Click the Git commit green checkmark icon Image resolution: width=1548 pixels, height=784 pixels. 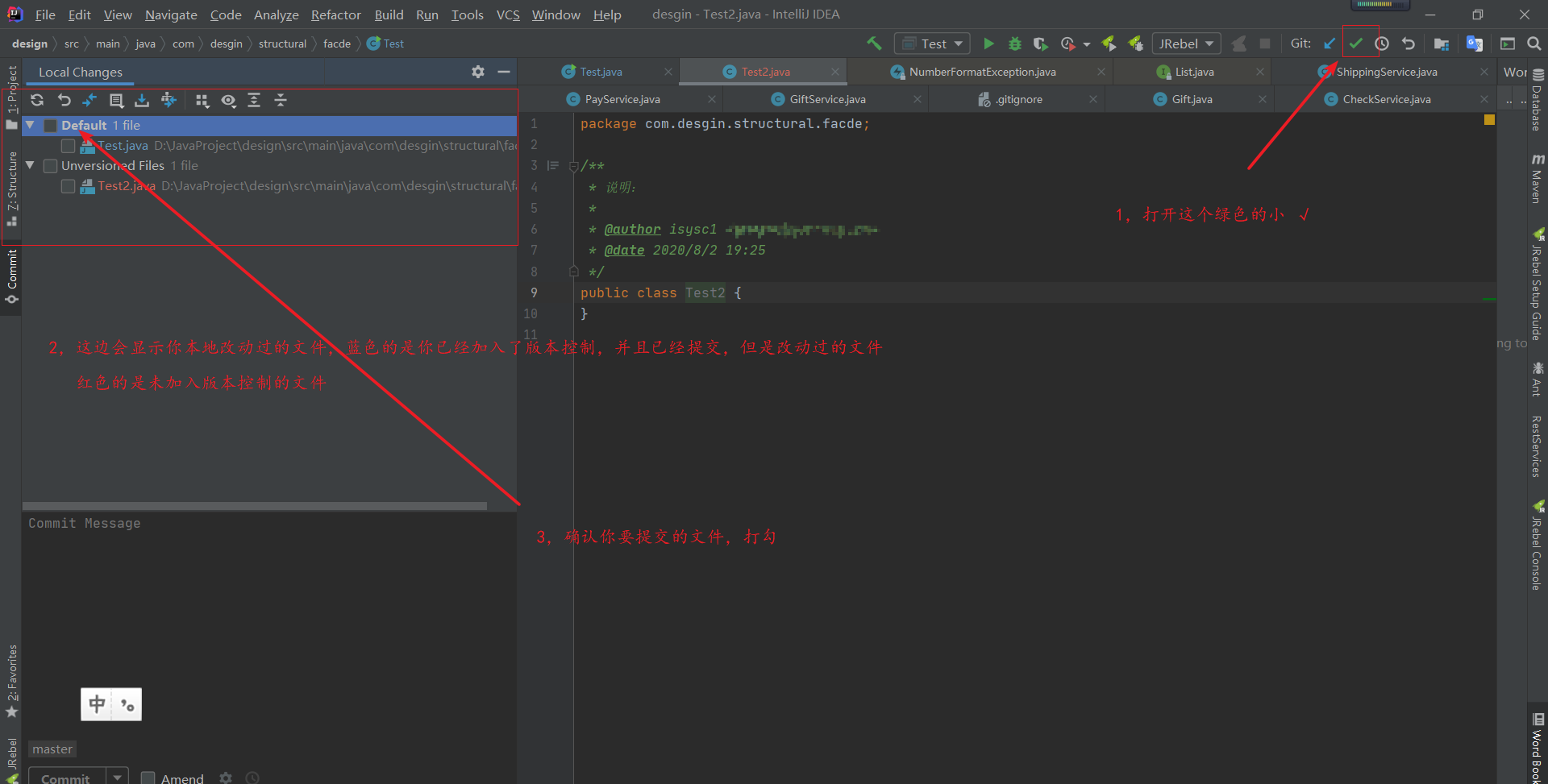(1356, 44)
